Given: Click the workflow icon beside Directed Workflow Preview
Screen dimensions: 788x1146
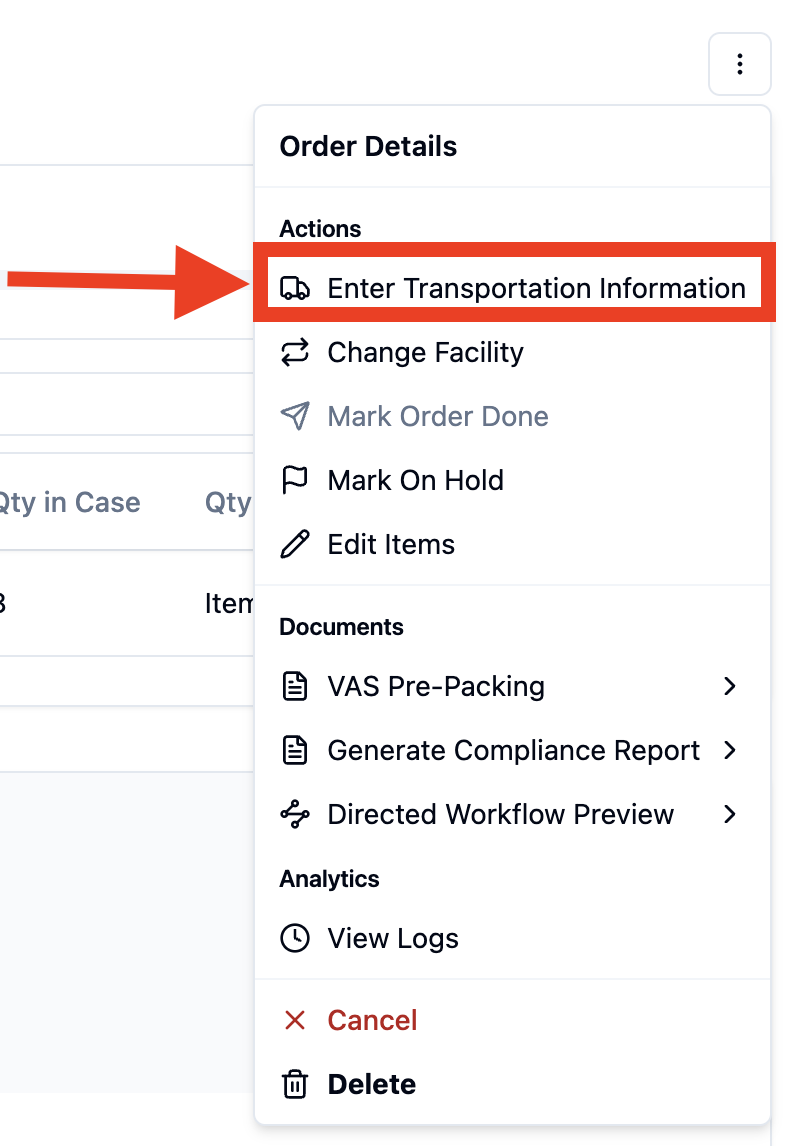Looking at the screenshot, I should [295, 814].
